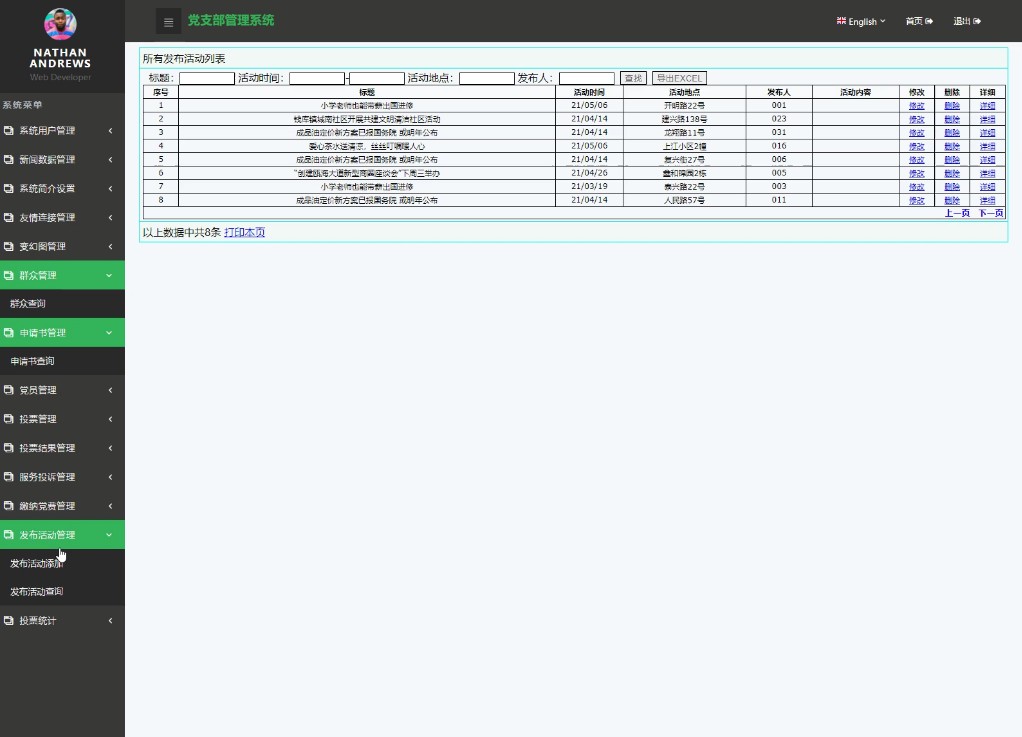Expand the 投票结果管理 menu chevron
The width and height of the screenshot is (1022, 737).
tap(110, 448)
